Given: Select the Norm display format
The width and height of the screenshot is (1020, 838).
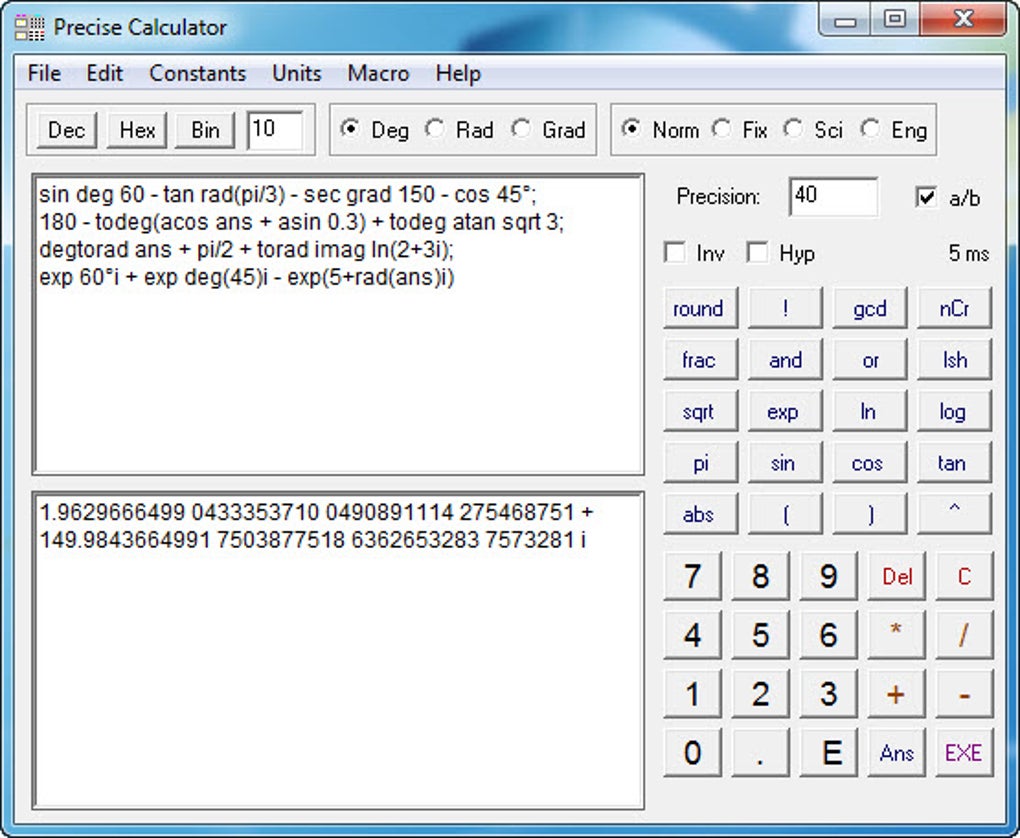Looking at the screenshot, I should coord(660,129).
